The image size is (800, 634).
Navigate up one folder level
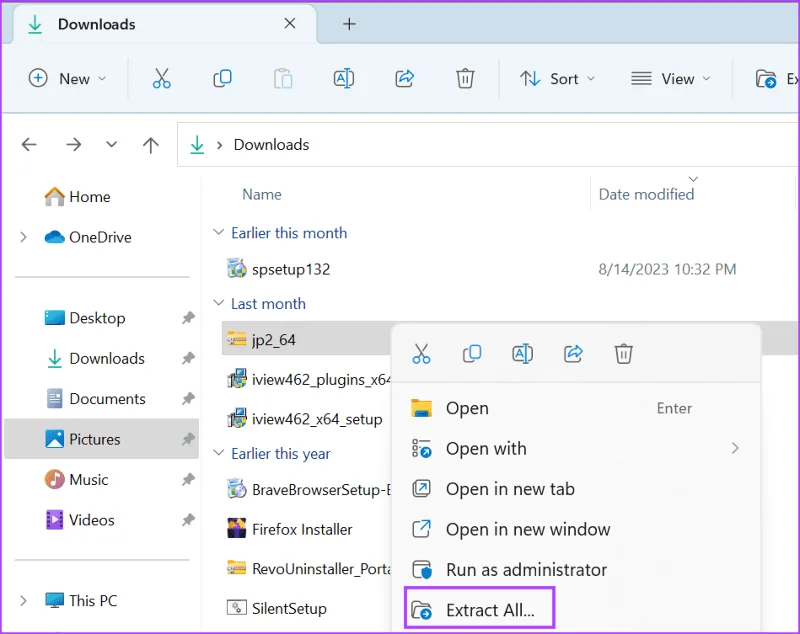point(151,145)
